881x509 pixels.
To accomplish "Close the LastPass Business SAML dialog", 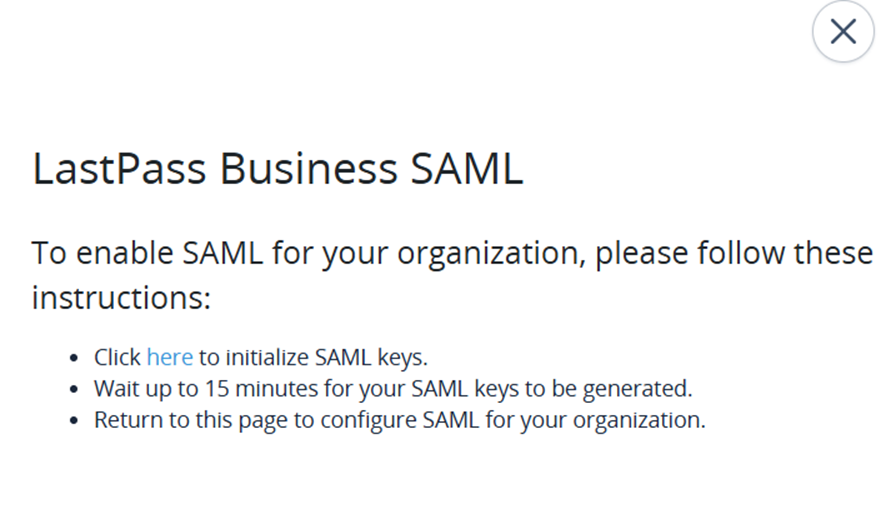I will pyautogui.click(x=843, y=32).
